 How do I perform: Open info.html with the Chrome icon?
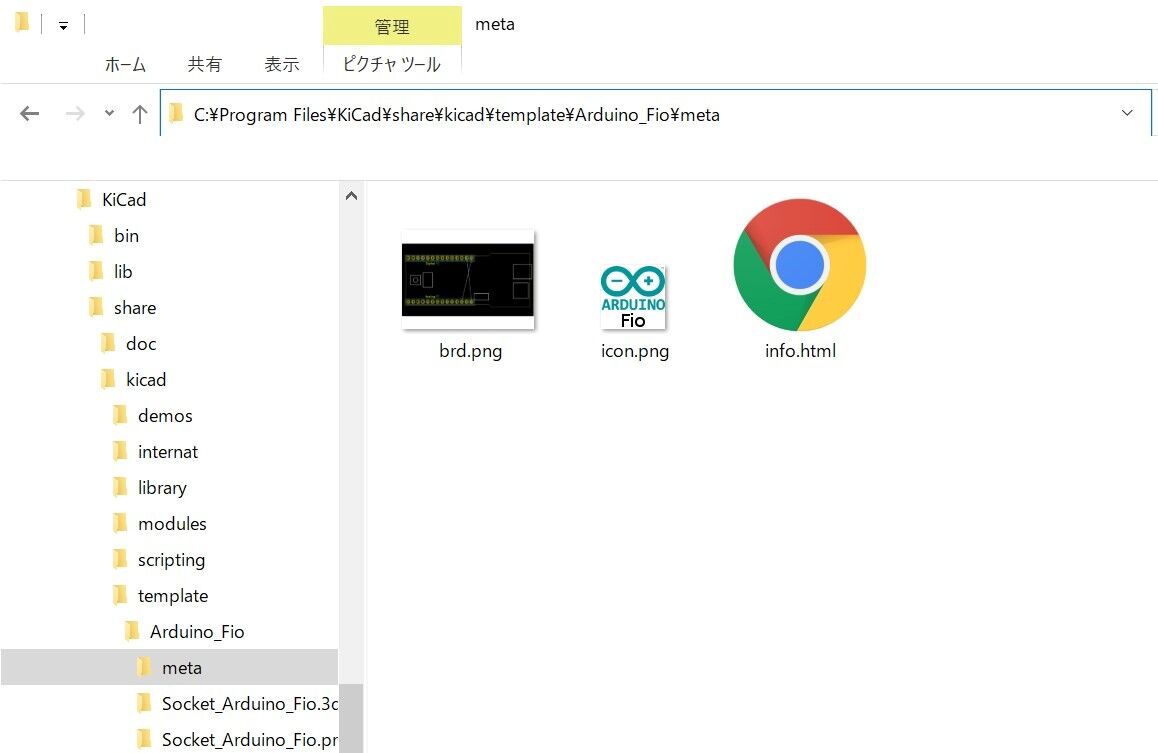coord(799,265)
